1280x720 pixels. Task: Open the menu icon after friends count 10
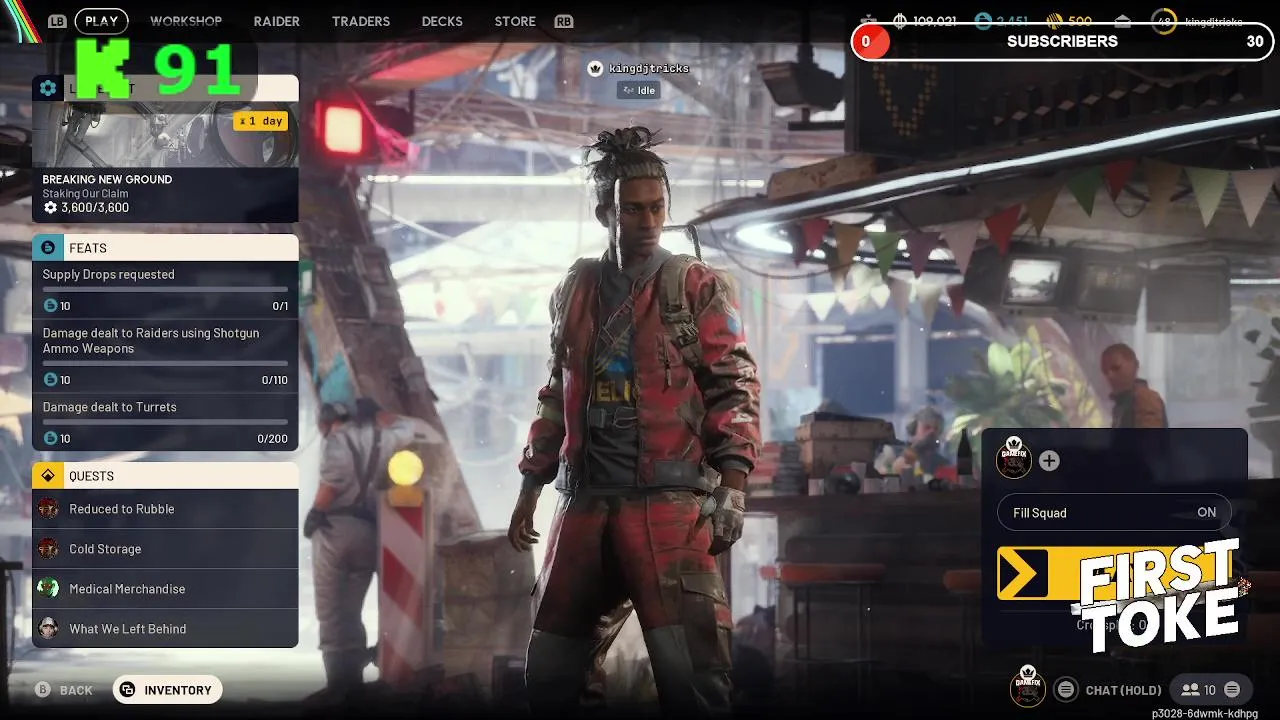(1232, 690)
